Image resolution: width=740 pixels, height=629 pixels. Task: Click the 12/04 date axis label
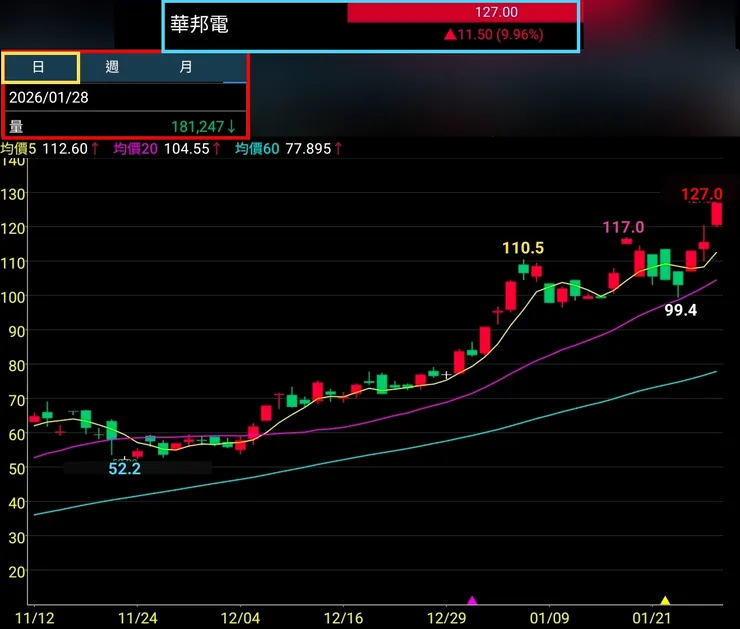pyautogui.click(x=240, y=618)
